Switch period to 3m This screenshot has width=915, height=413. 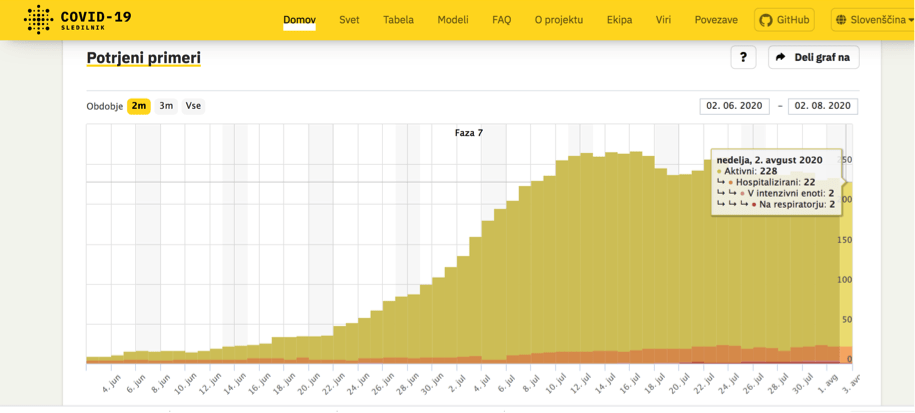point(166,106)
